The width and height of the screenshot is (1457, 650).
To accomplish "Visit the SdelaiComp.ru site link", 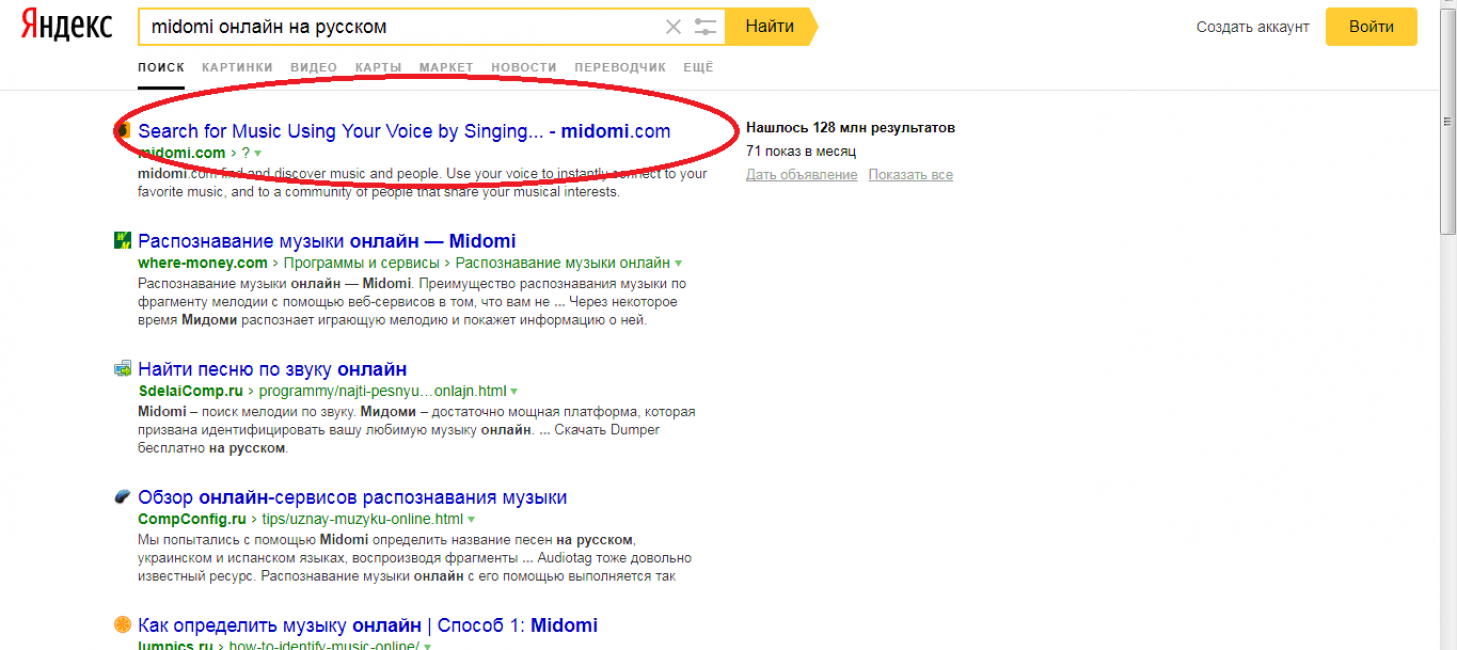I will tap(190, 391).
